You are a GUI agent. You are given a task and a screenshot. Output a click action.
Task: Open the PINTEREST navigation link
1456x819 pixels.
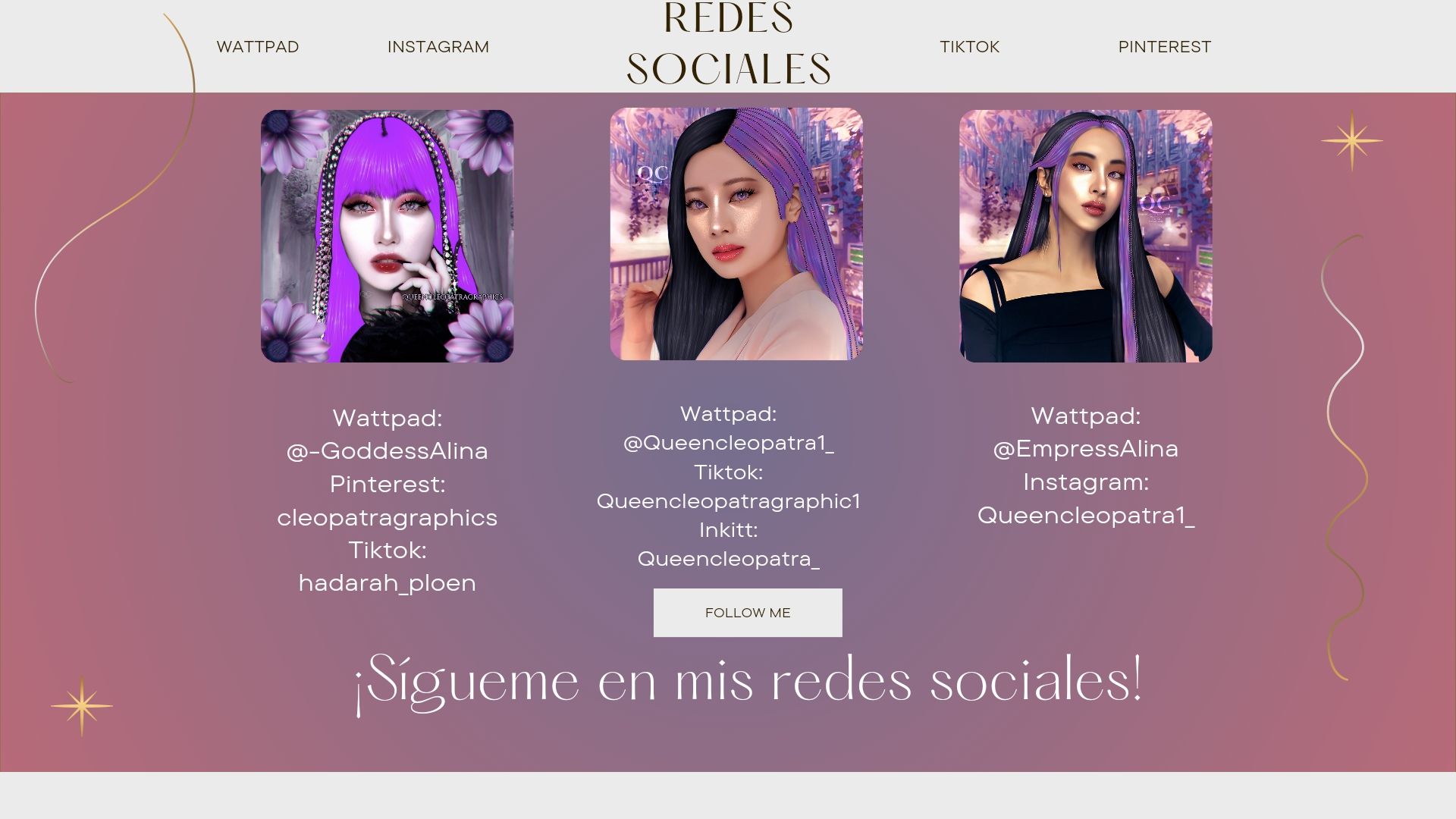(1165, 47)
